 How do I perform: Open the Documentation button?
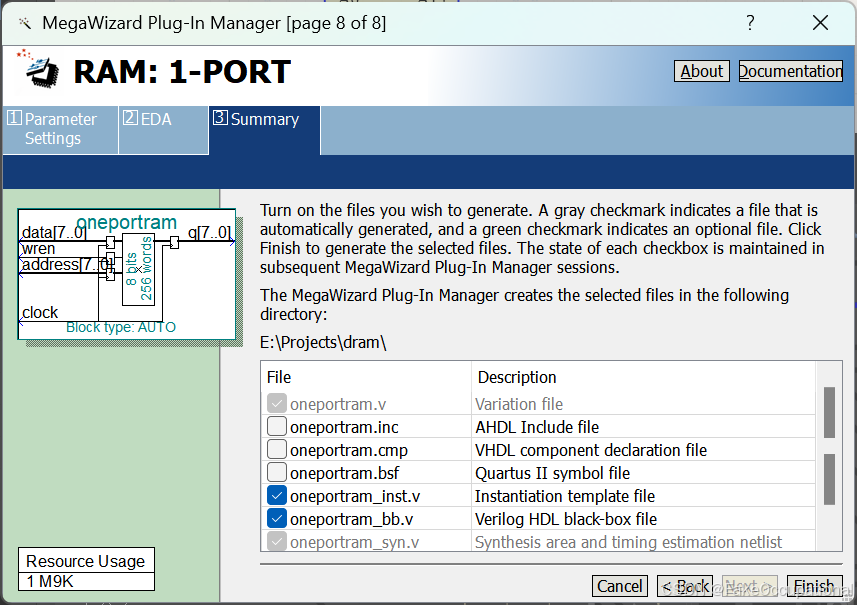[790, 71]
